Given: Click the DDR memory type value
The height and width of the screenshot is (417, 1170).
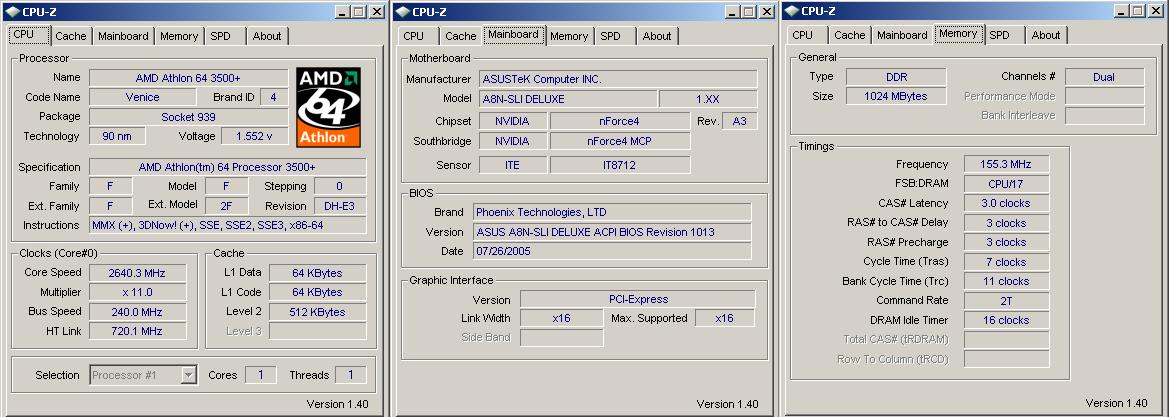Looking at the screenshot, I should coord(895,76).
